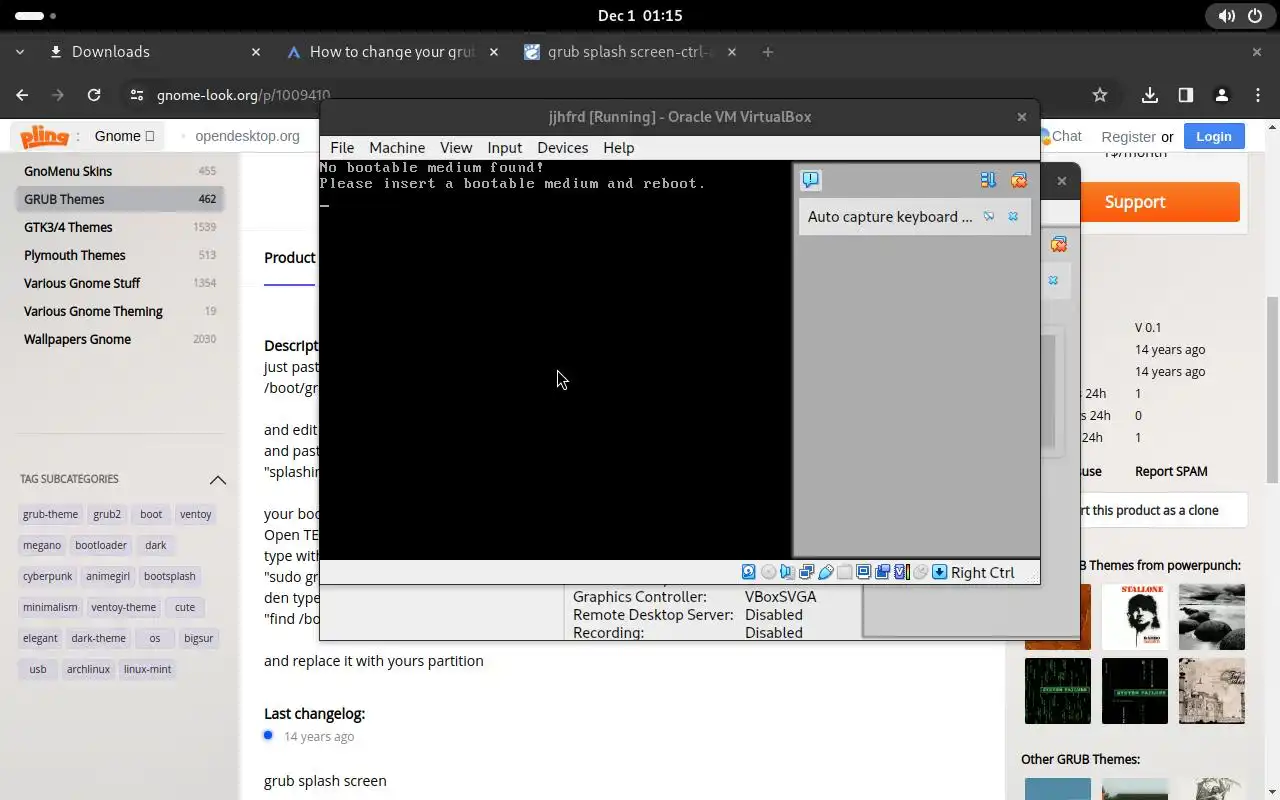Image resolution: width=1280 pixels, height=800 pixels.
Task: Click the network adapters indicator in VM status bar
Action: coord(806,572)
